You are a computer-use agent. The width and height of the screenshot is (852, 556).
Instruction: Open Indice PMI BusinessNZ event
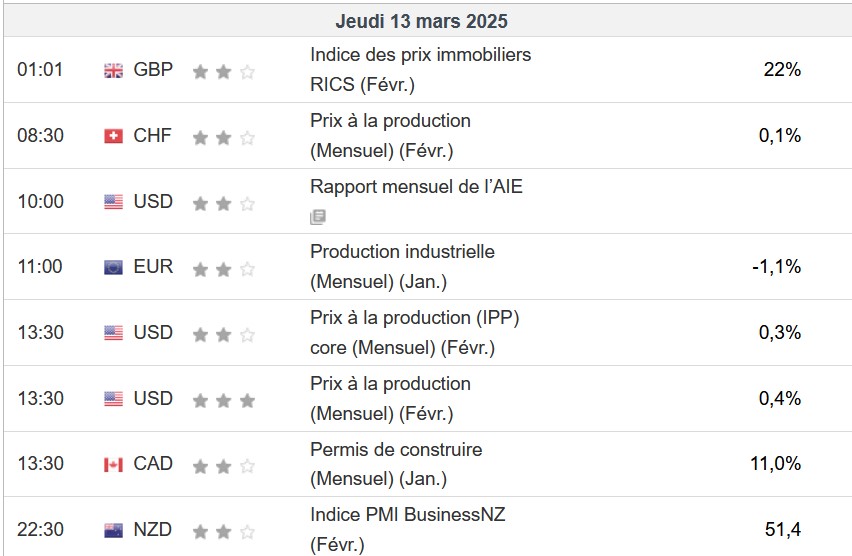click(407, 529)
